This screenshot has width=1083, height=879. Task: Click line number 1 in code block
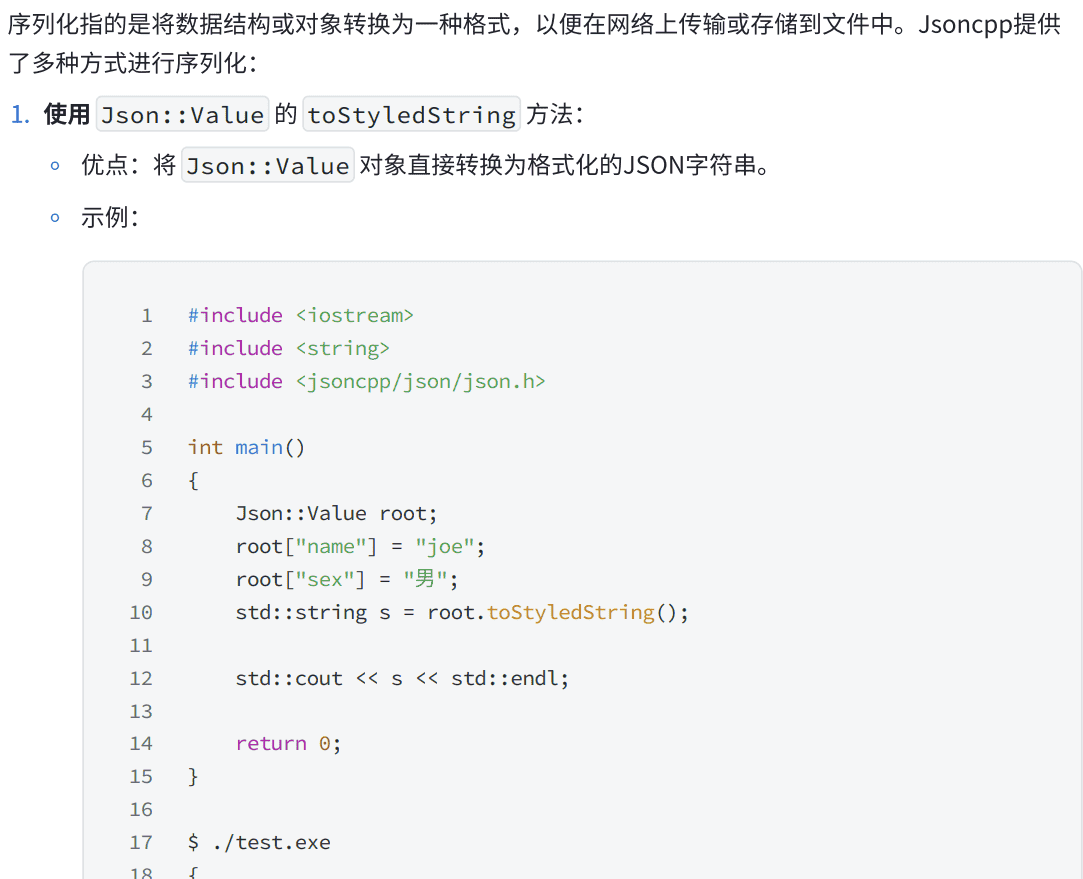coord(147,315)
